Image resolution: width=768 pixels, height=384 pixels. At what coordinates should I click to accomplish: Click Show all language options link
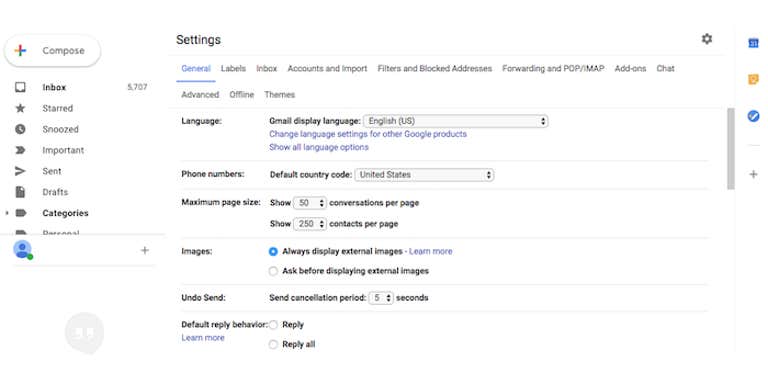(319, 147)
